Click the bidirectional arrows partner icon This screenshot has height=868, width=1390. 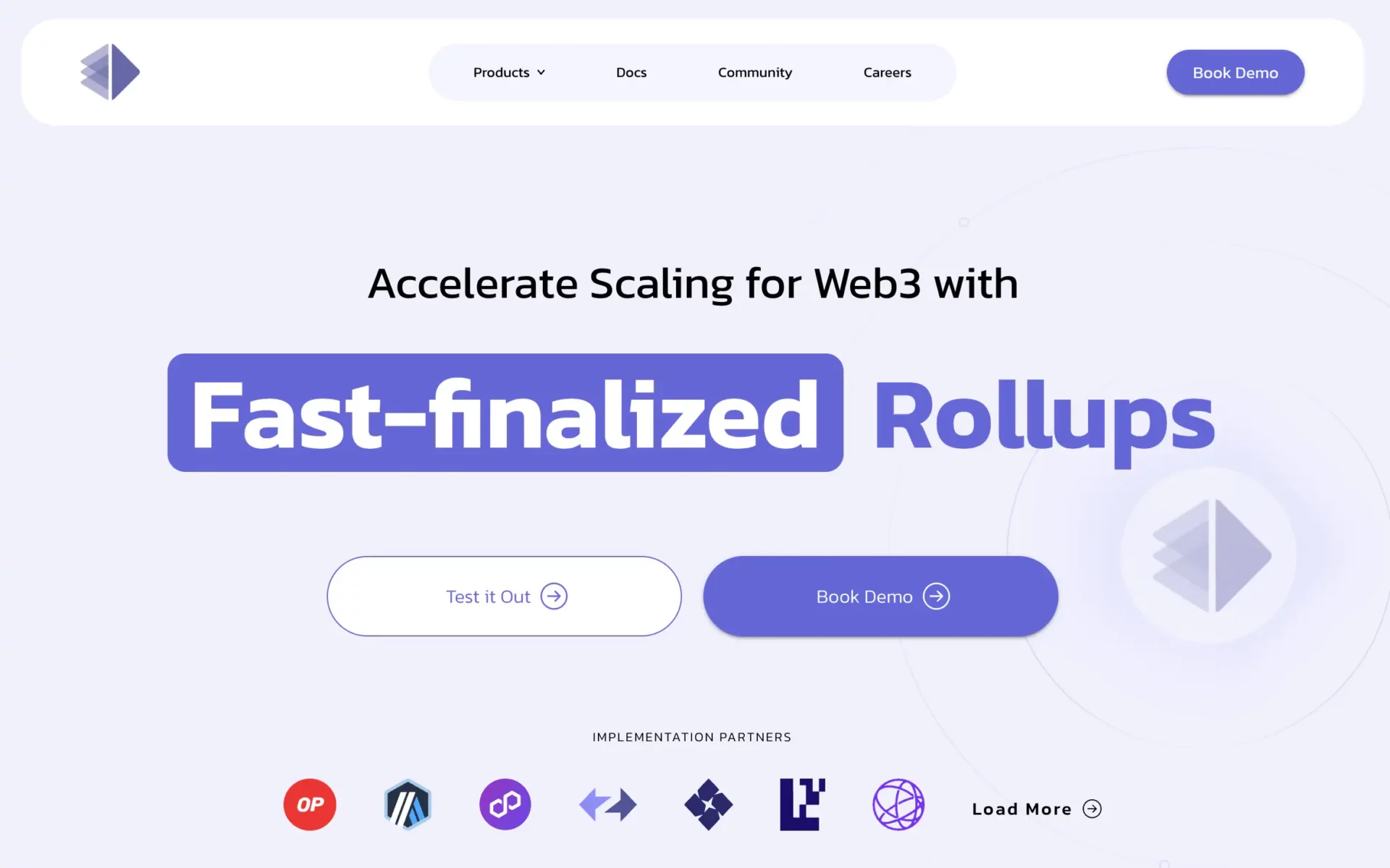pyautogui.click(x=609, y=804)
